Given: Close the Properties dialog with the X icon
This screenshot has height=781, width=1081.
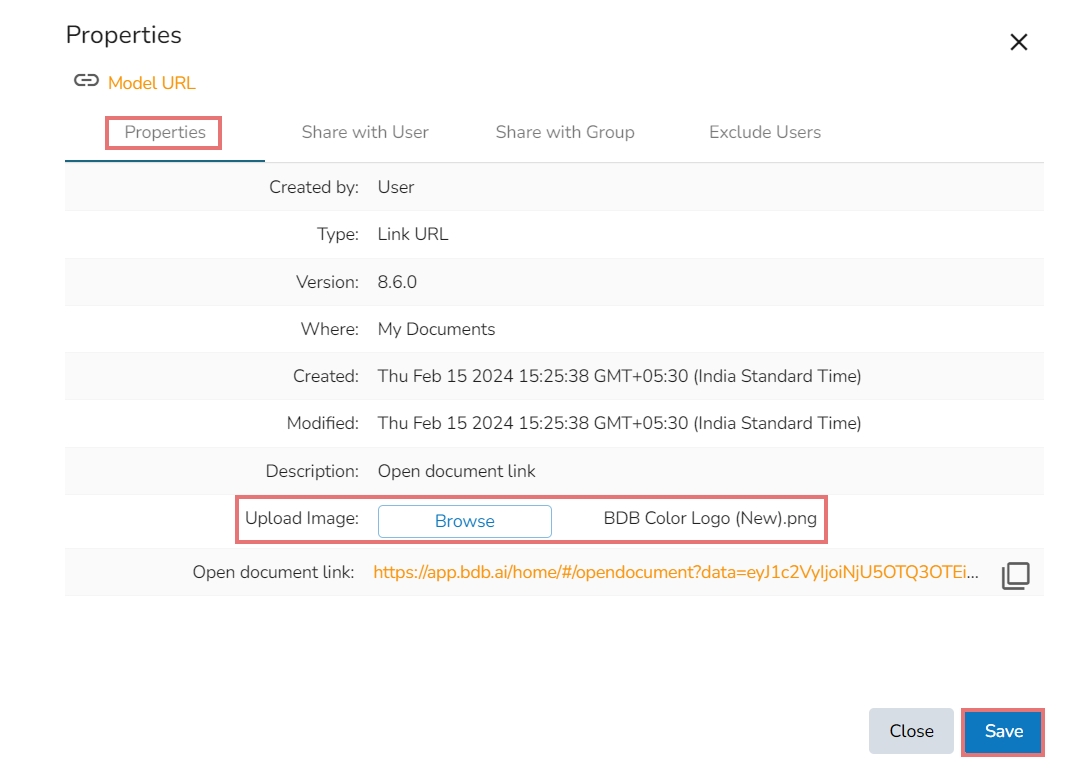Looking at the screenshot, I should coord(1018,42).
